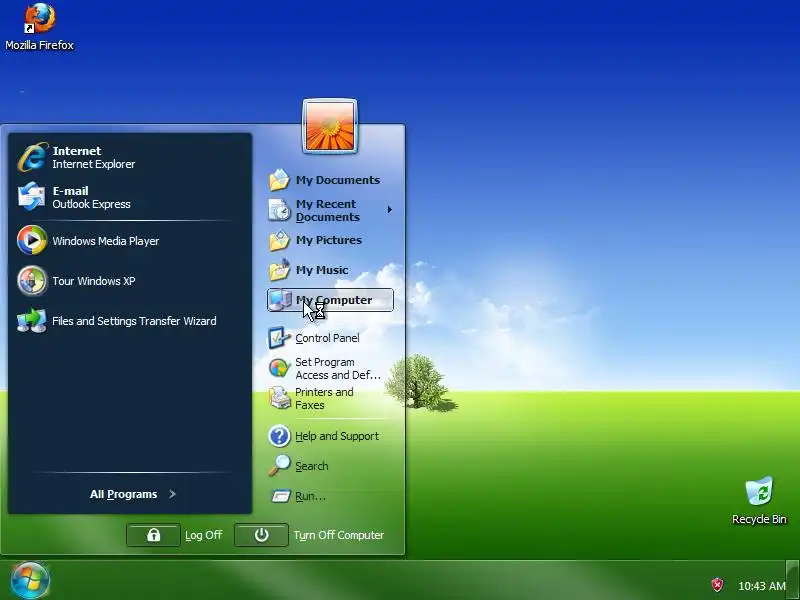Viewport: 800px width, 600px height.
Task: Click the Recycle Bin label text
Action: pyautogui.click(x=759, y=519)
